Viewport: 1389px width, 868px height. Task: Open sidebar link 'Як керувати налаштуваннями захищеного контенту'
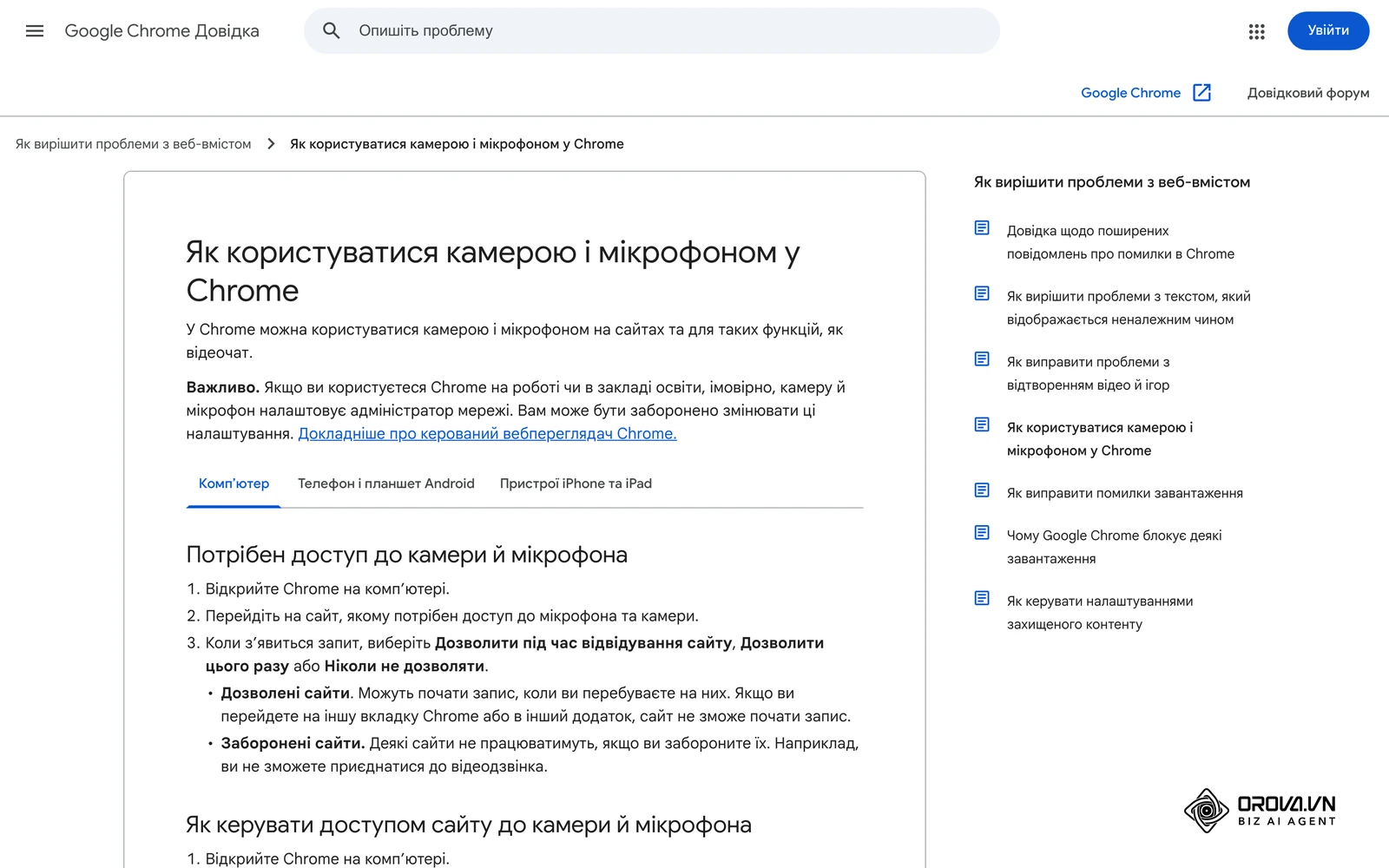(x=1100, y=613)
